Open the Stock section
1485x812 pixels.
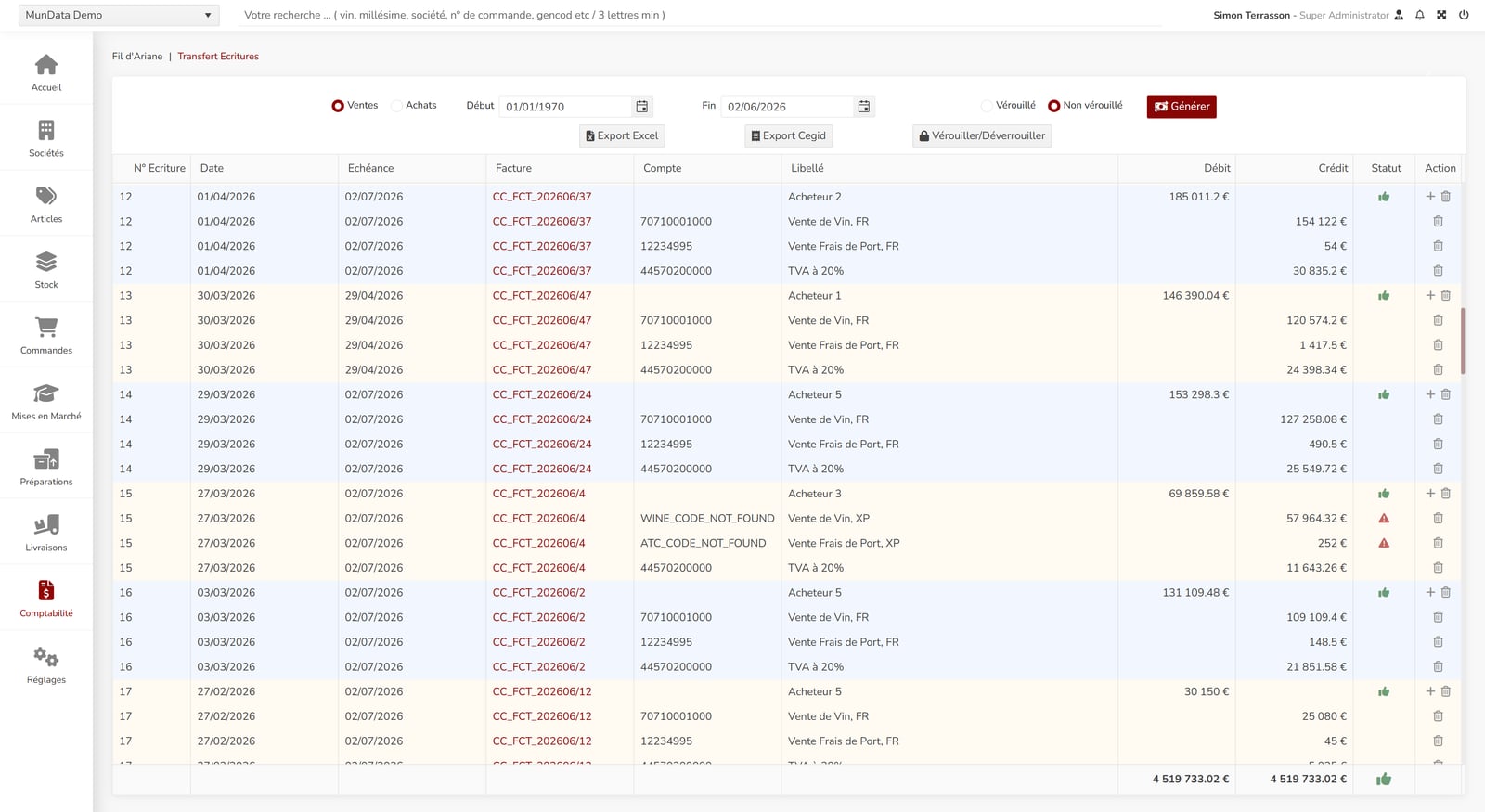click(46, 271)
